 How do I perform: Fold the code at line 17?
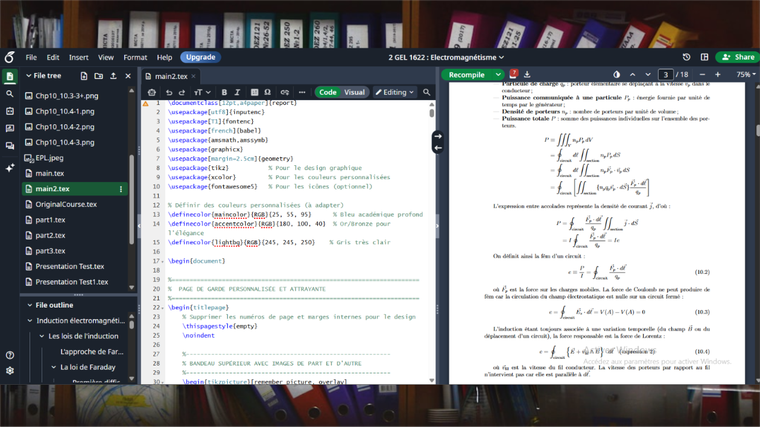[162, 261]
